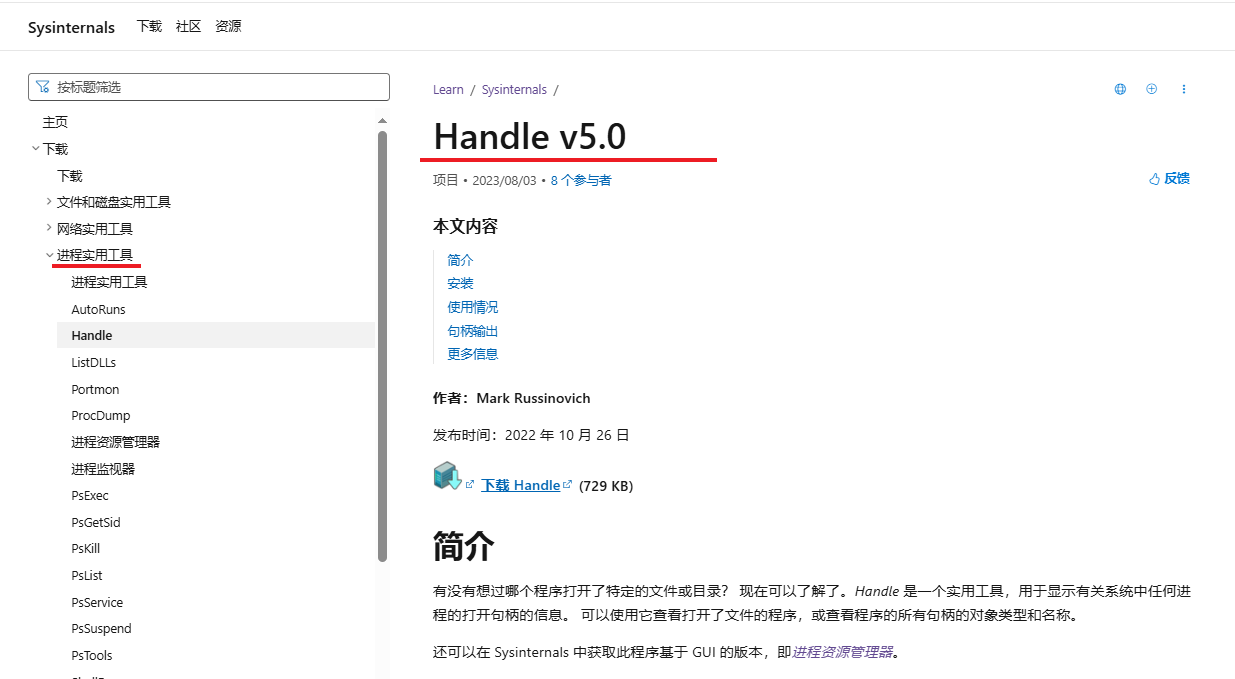This screenshot has height=679, width=1235.
Task: Expand the 网络实用工具 node
Action: (x=50, y=229)
